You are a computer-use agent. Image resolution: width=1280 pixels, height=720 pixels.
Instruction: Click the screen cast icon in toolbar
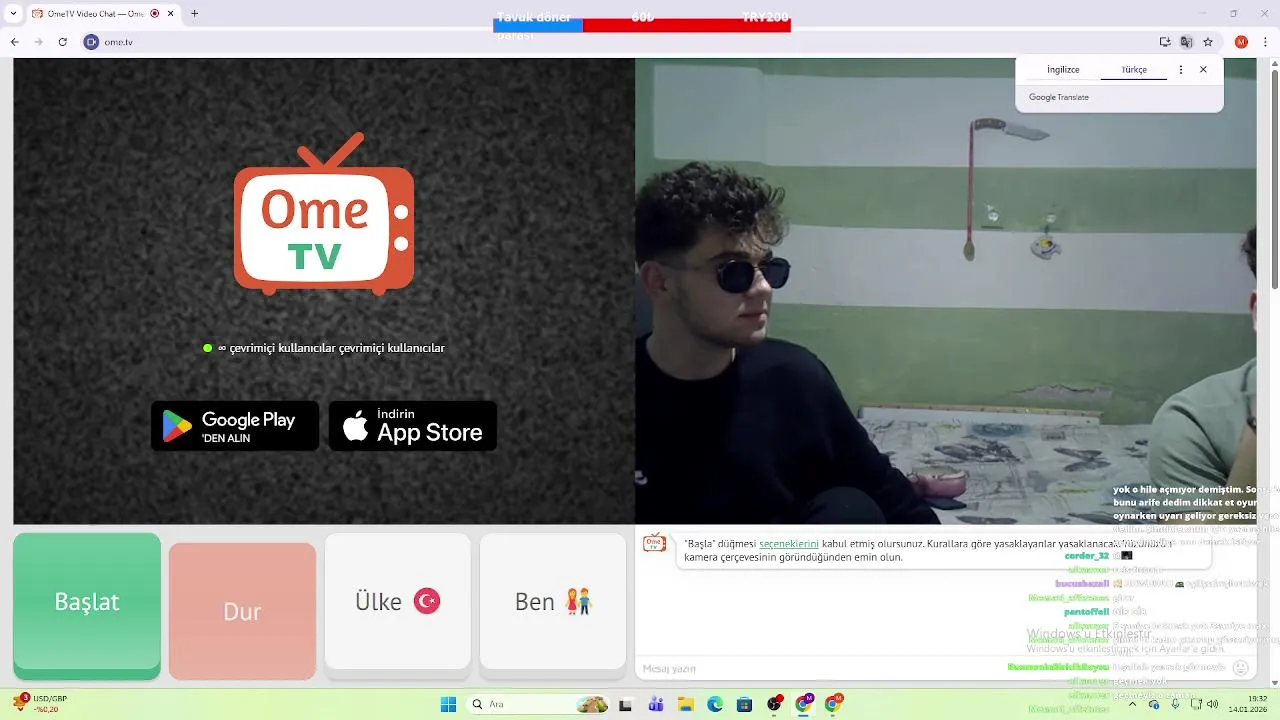point(1165,42)
